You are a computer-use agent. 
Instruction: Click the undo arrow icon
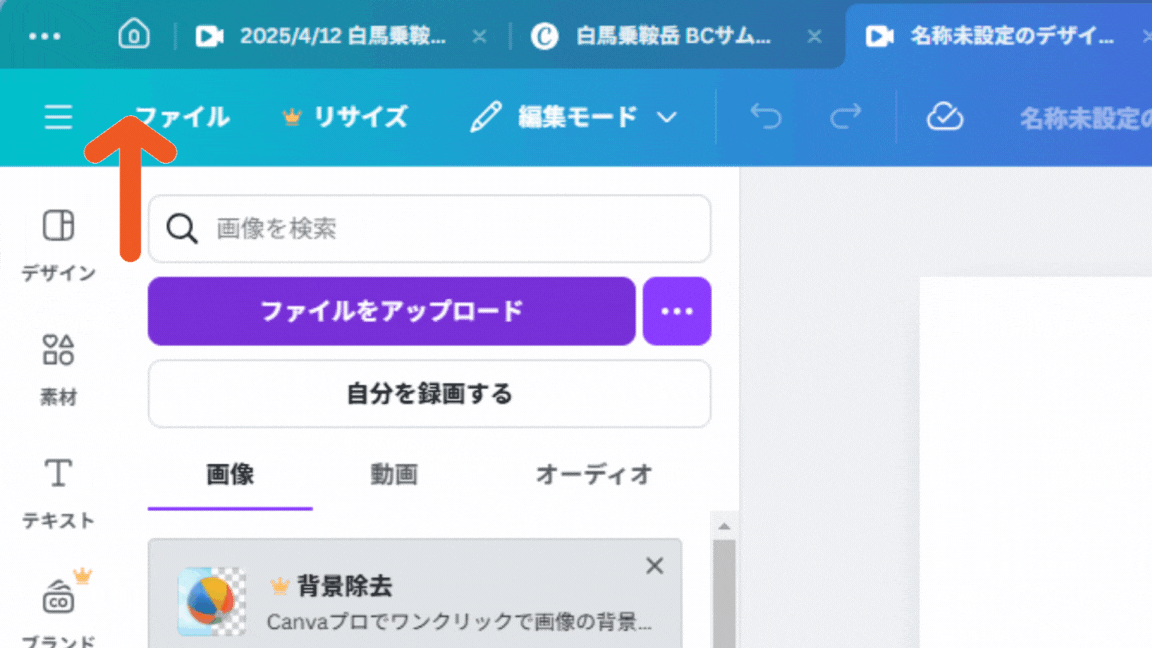[766, 117]
